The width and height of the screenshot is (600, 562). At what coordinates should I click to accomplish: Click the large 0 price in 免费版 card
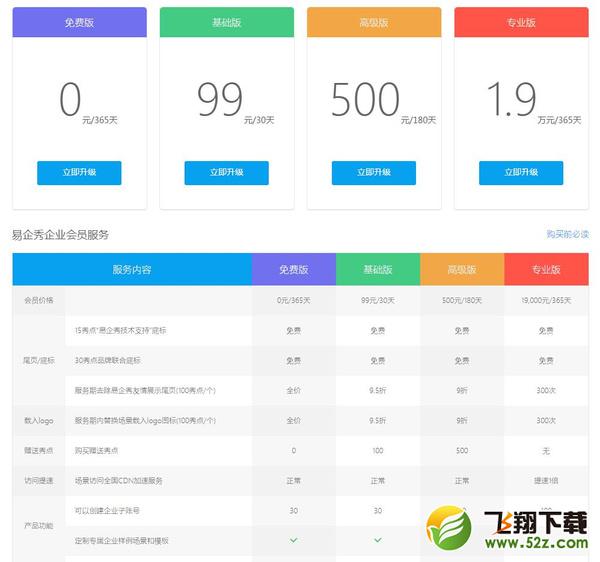pos(70,99)
